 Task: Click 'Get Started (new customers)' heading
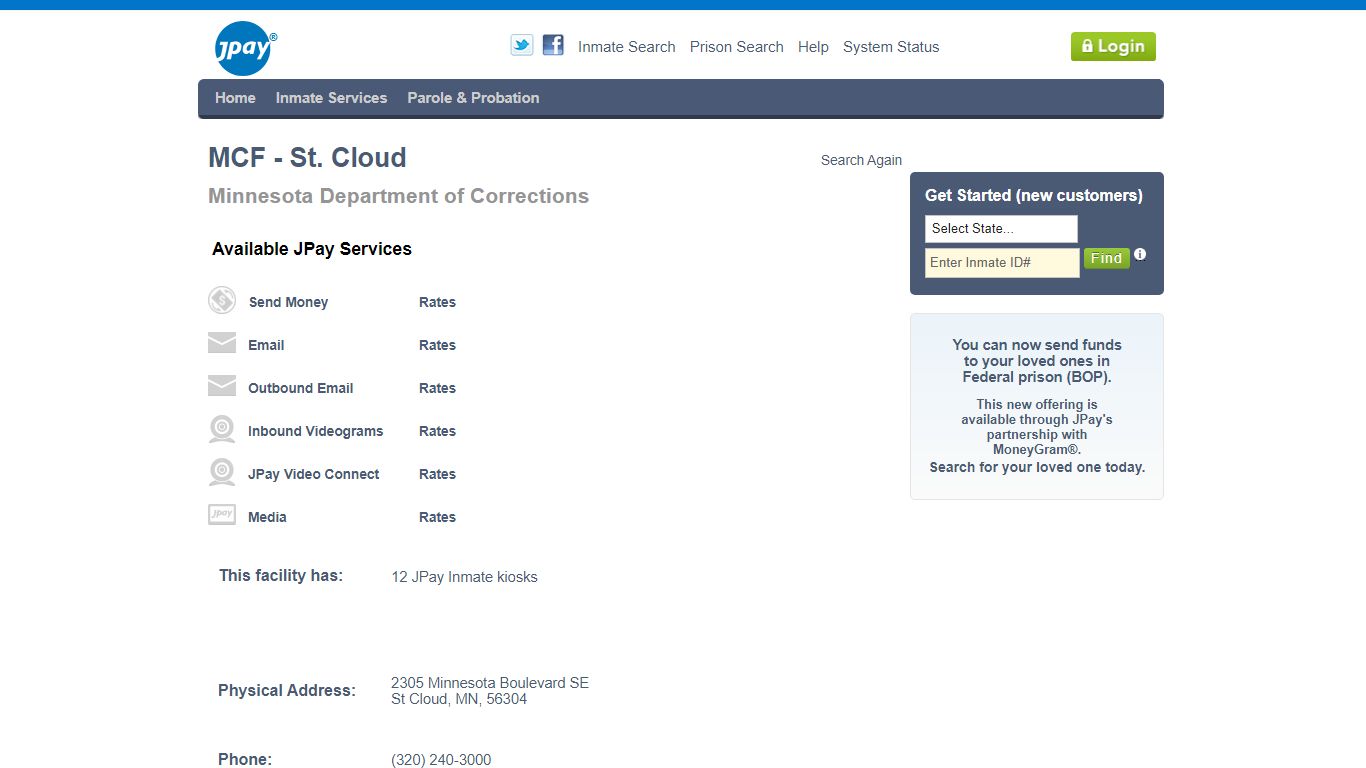click(1033, 196)
